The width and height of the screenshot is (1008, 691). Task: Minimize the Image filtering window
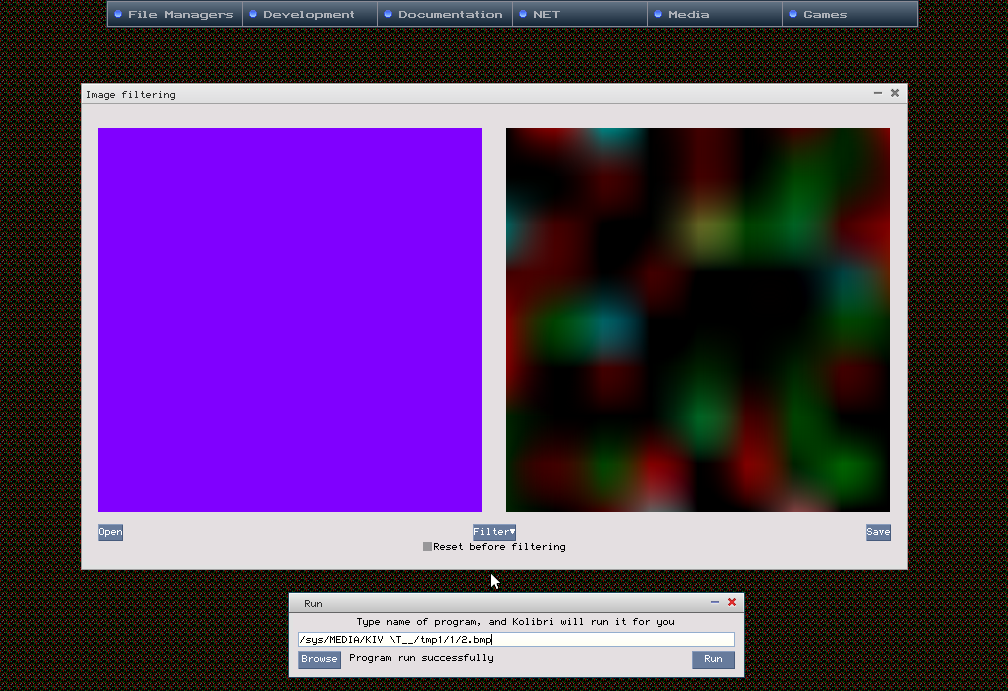click(x=878, y=93)
